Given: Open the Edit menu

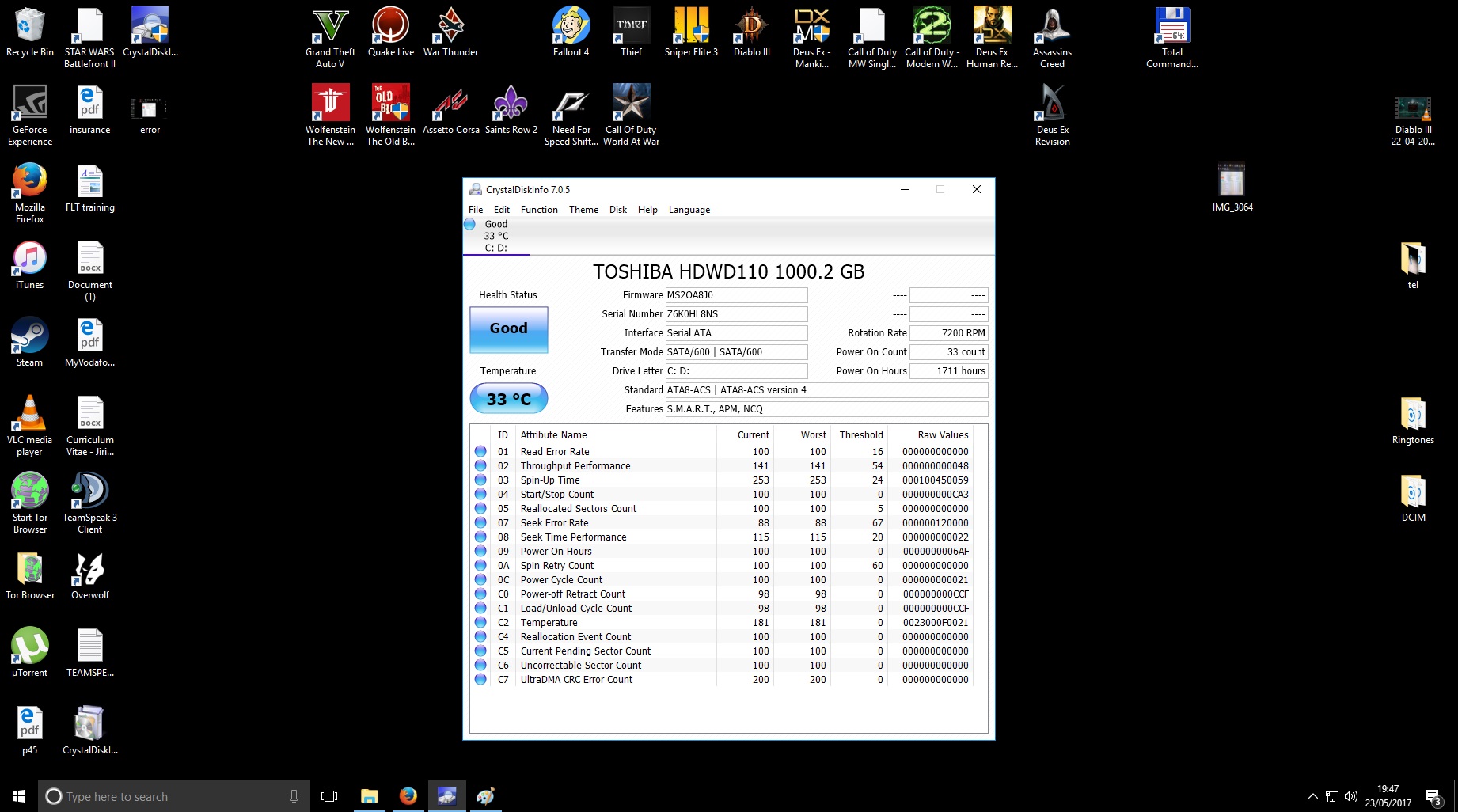Looking at the screenshot, I should tap(502, 210).
